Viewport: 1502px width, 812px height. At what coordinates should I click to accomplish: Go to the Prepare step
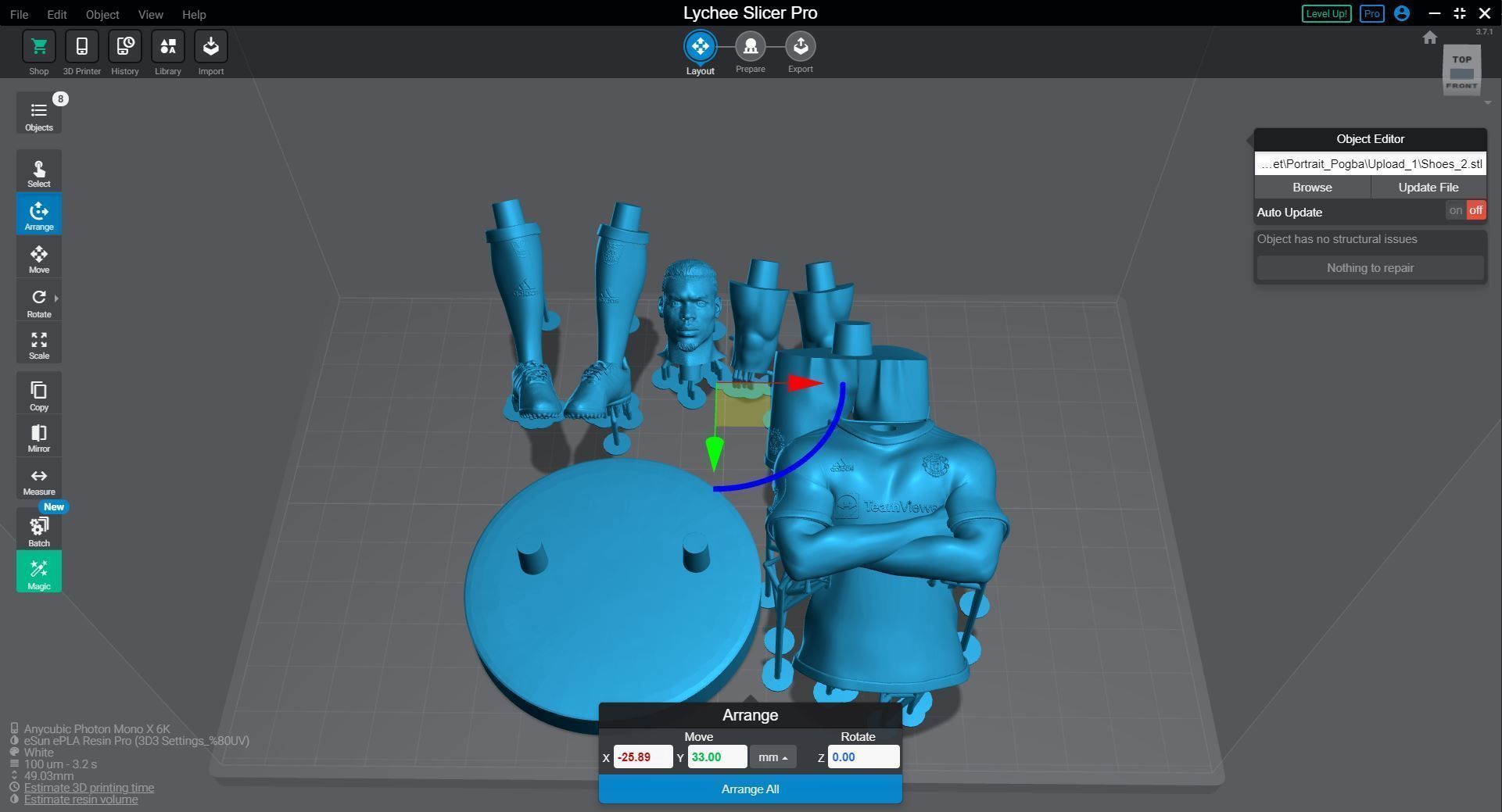pyautogui.click(x=750, y=47)
